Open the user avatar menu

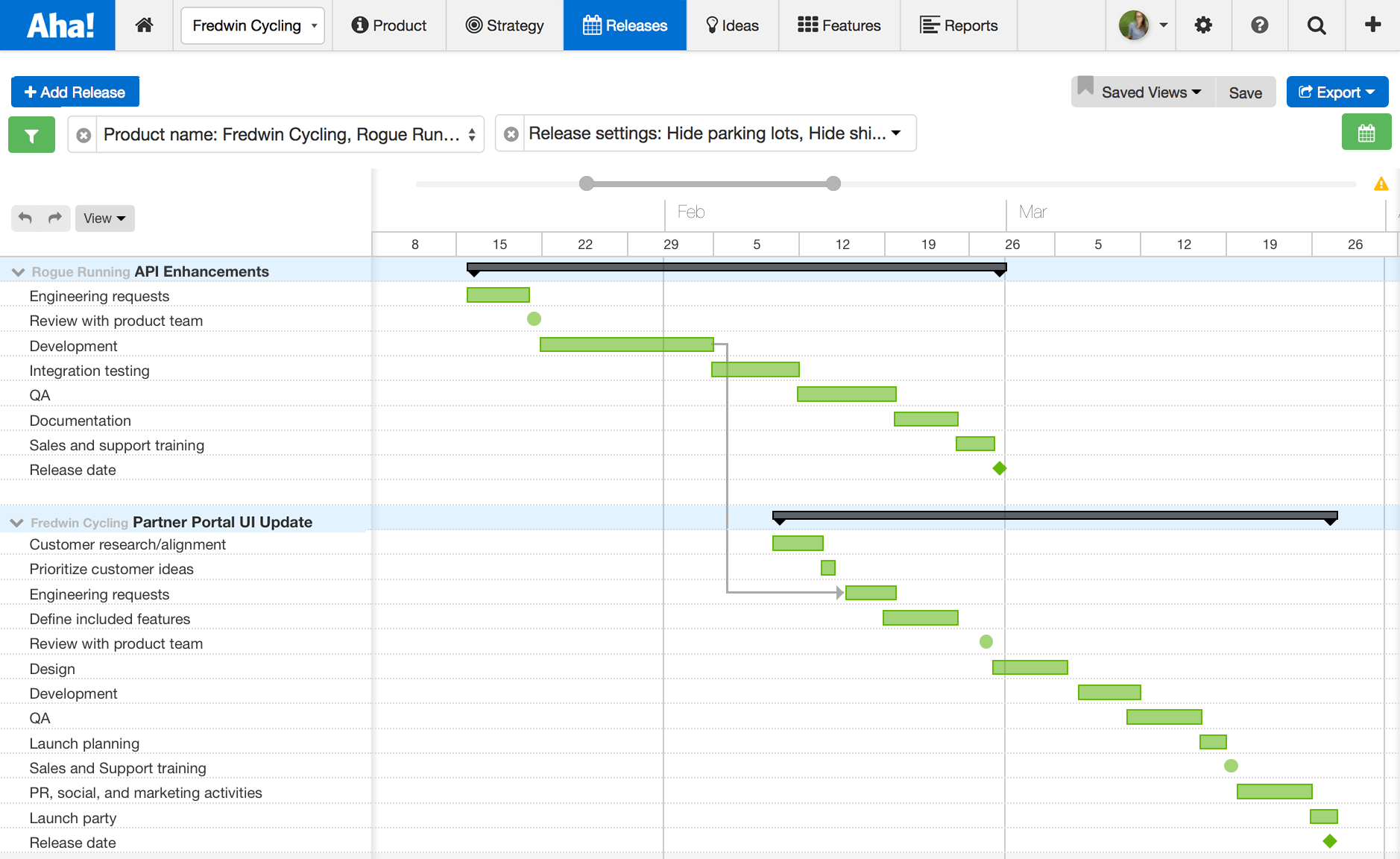[1144, 25]
